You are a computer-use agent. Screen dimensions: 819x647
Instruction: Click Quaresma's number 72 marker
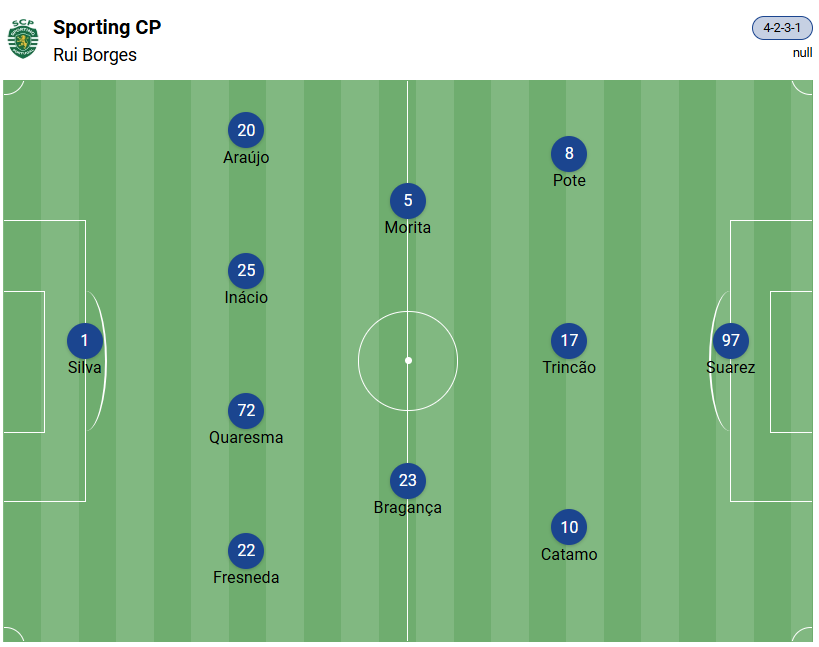click(x=246, y=411)
